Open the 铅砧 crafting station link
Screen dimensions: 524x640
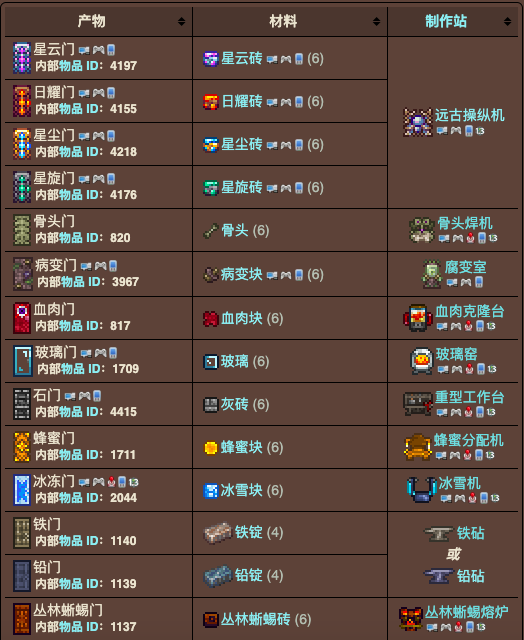pyautogui.click(x=471, y=576)
